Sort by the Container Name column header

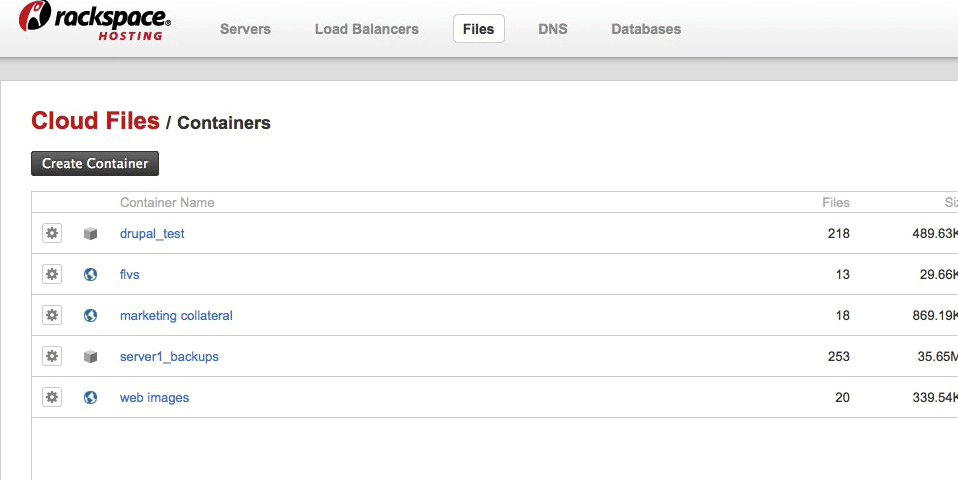point(167,202)
